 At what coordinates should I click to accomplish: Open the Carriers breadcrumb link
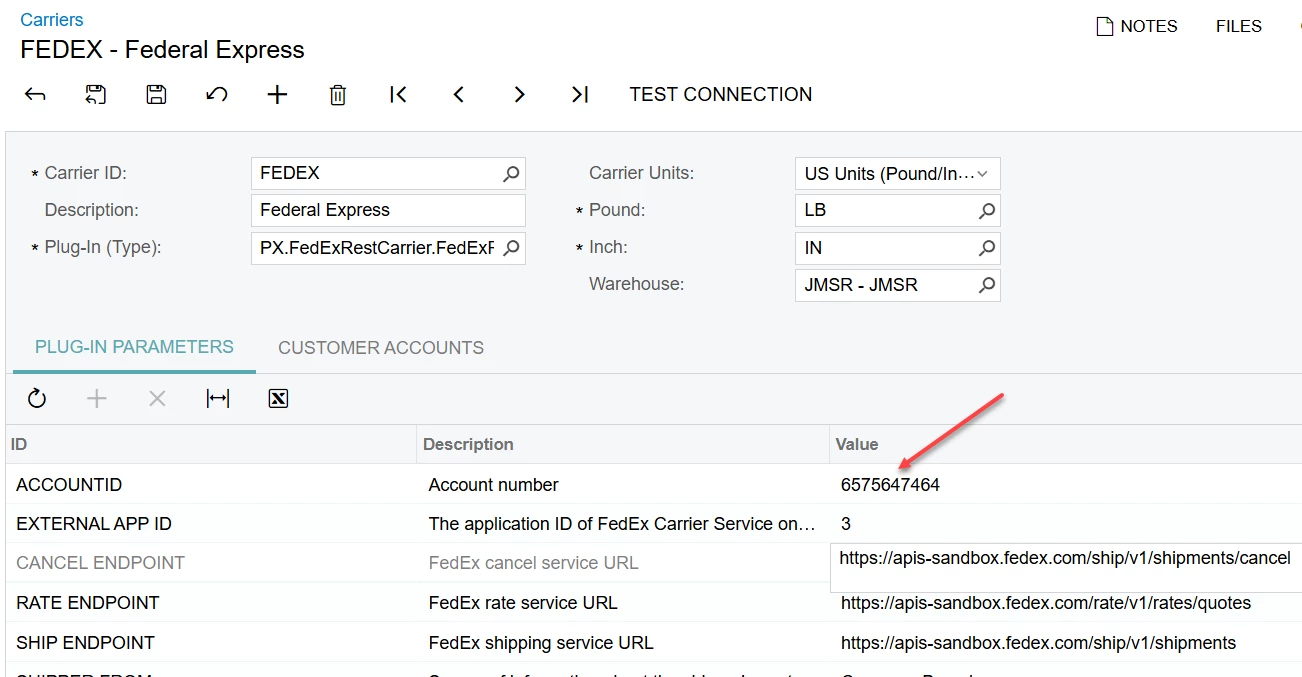52,20
